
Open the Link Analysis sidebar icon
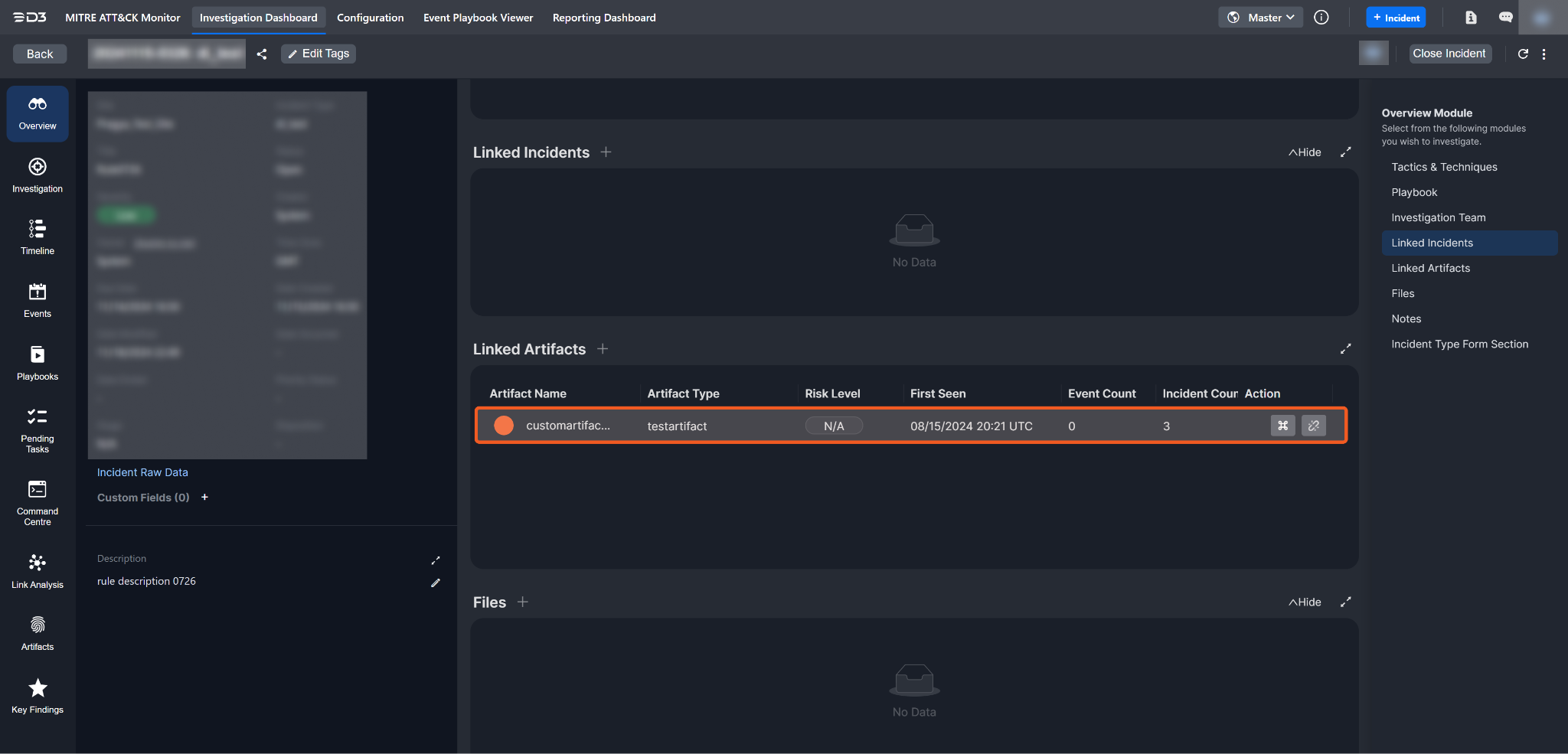pos(37,571)
